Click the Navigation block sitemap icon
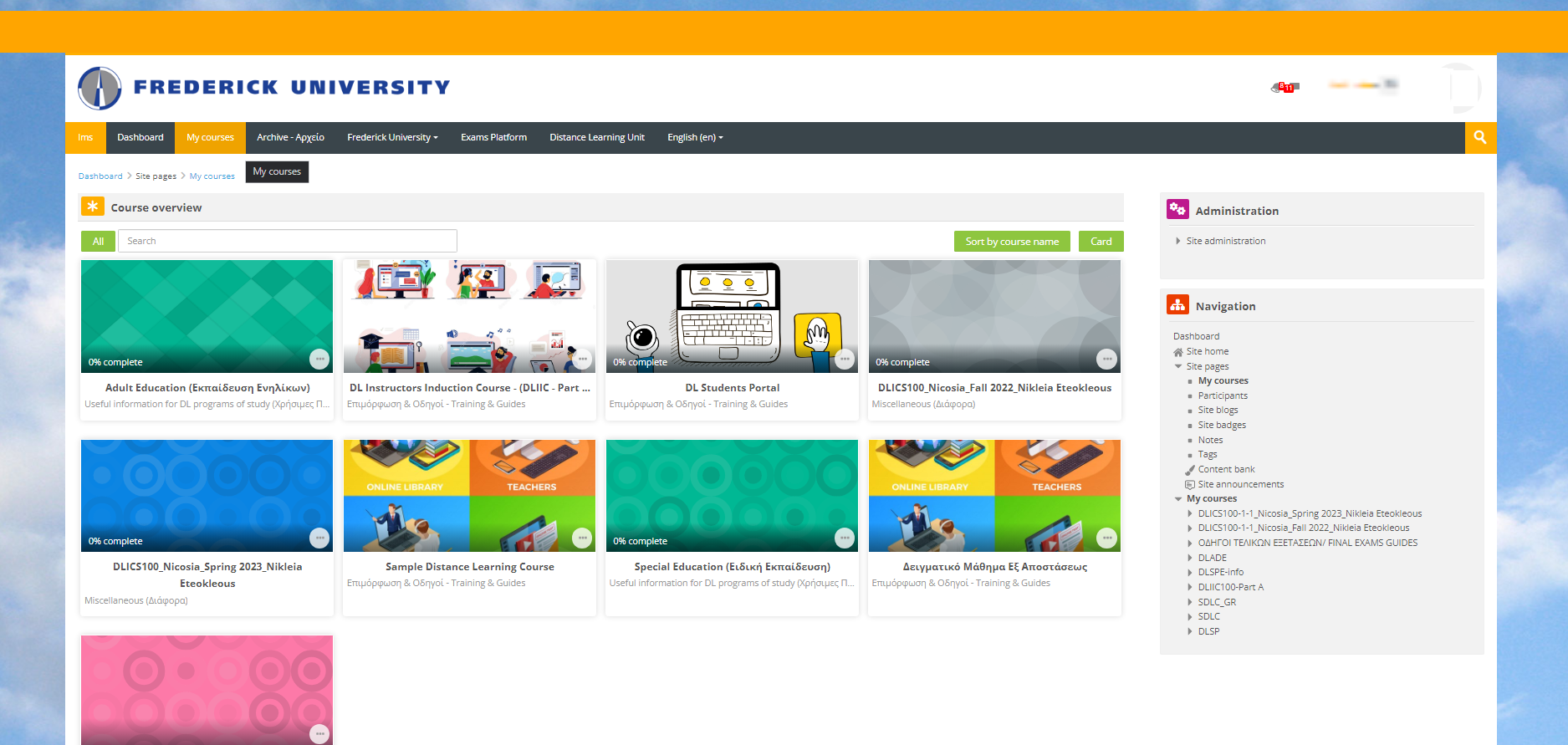The height and width of the screenshot is (745, 1568). pyautogui.click(x=1177, y=304)
